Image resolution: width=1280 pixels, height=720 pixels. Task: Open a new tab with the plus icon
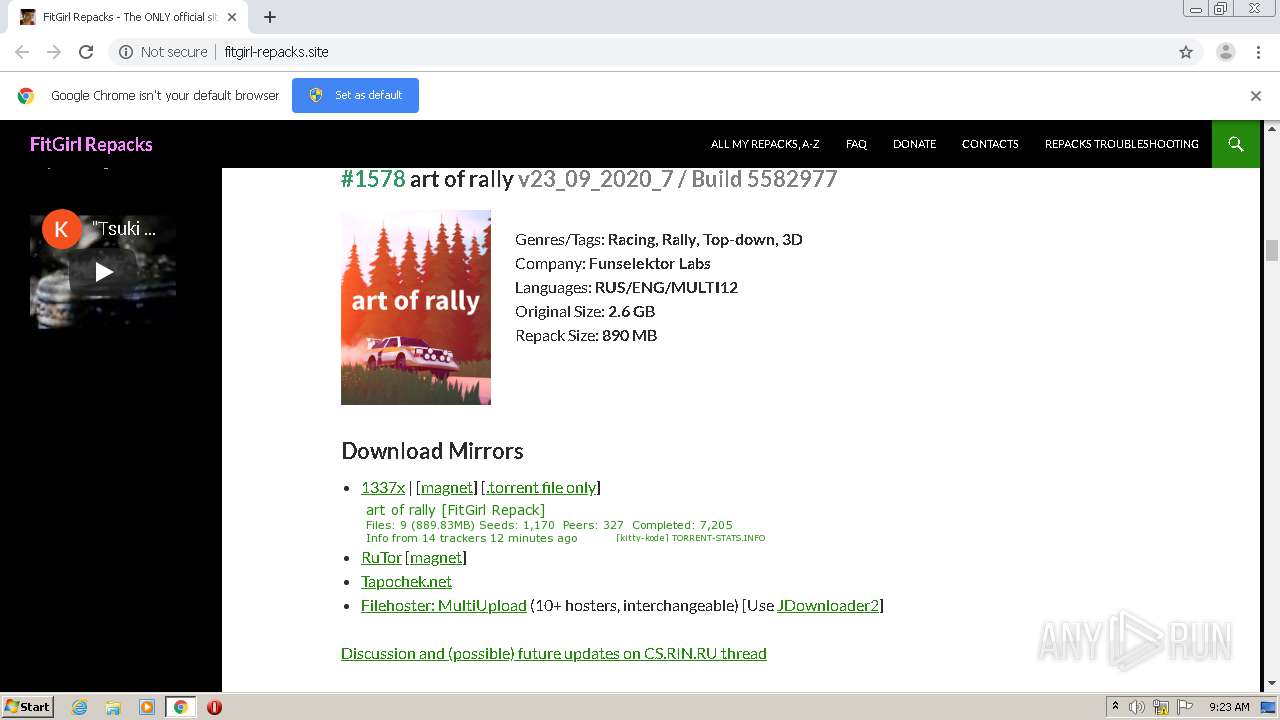(x=269, y=17)
